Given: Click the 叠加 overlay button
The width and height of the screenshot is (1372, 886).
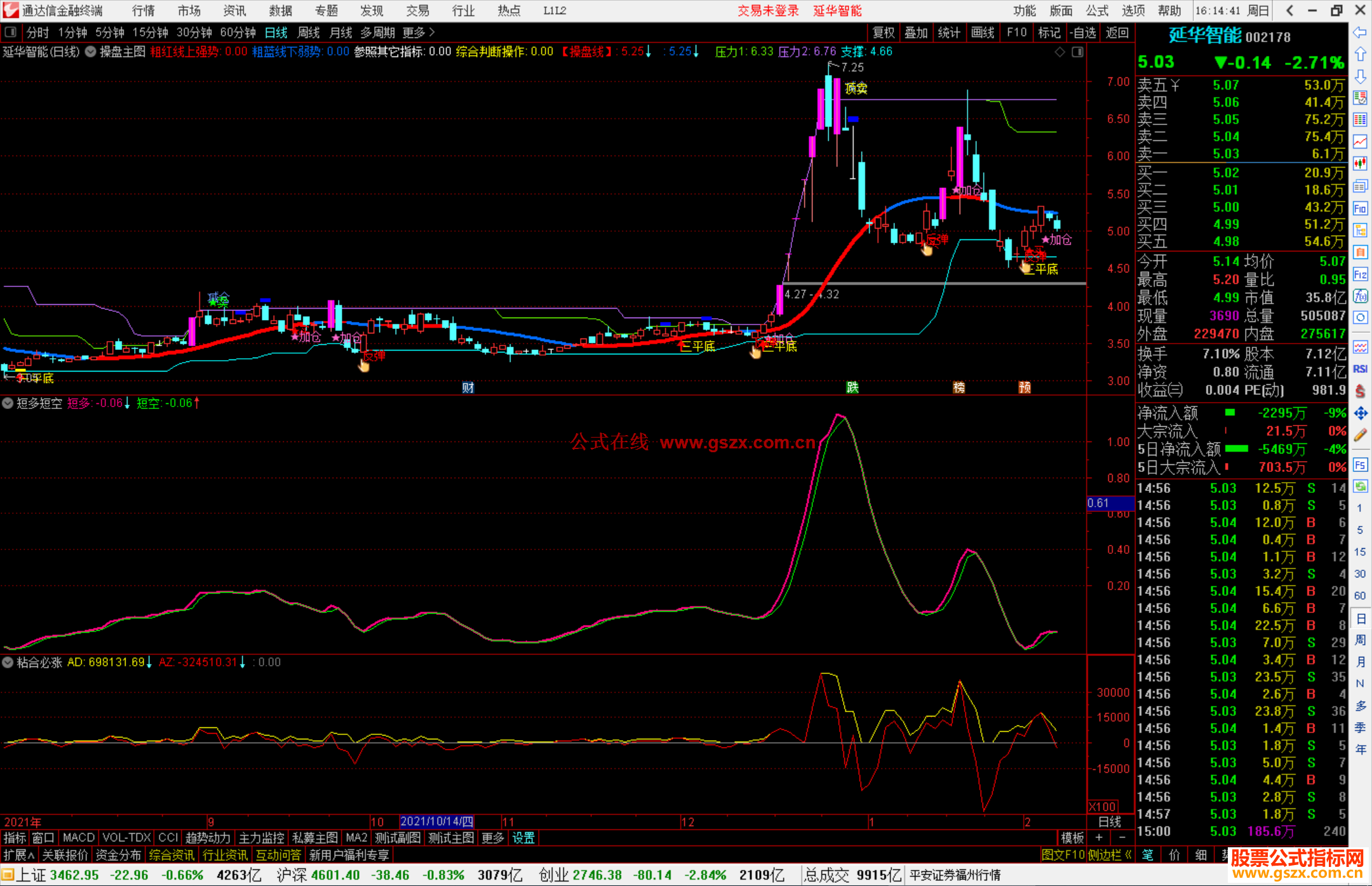Looking at the screenshot, I should coord(916,32).
